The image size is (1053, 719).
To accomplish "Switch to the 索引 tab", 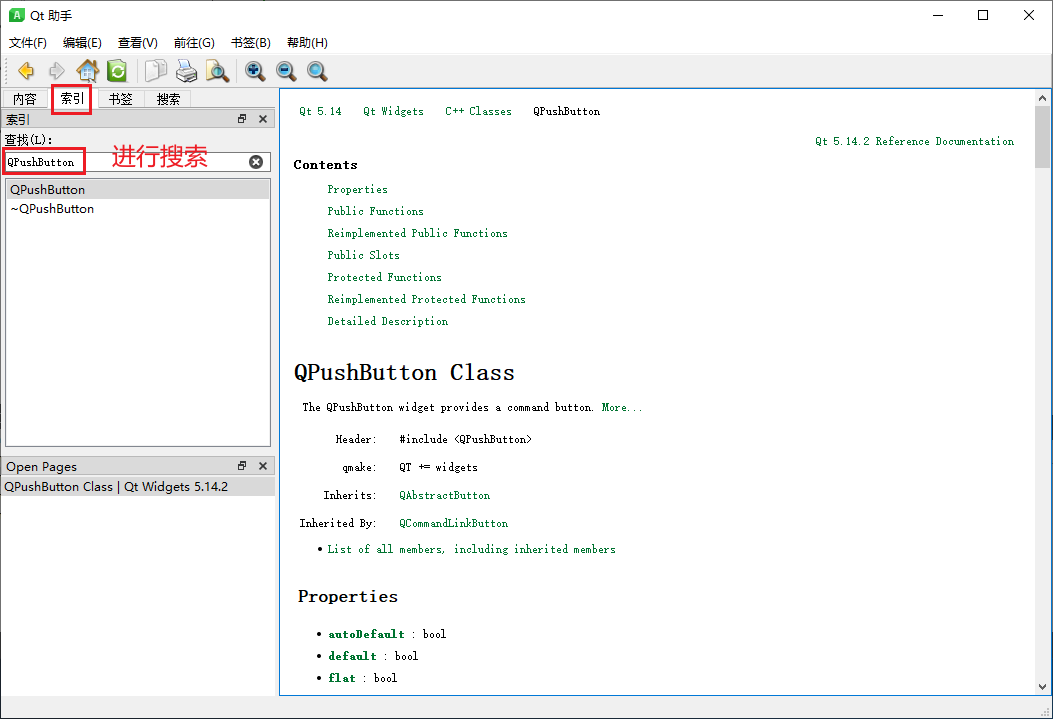I will [73, 99].
